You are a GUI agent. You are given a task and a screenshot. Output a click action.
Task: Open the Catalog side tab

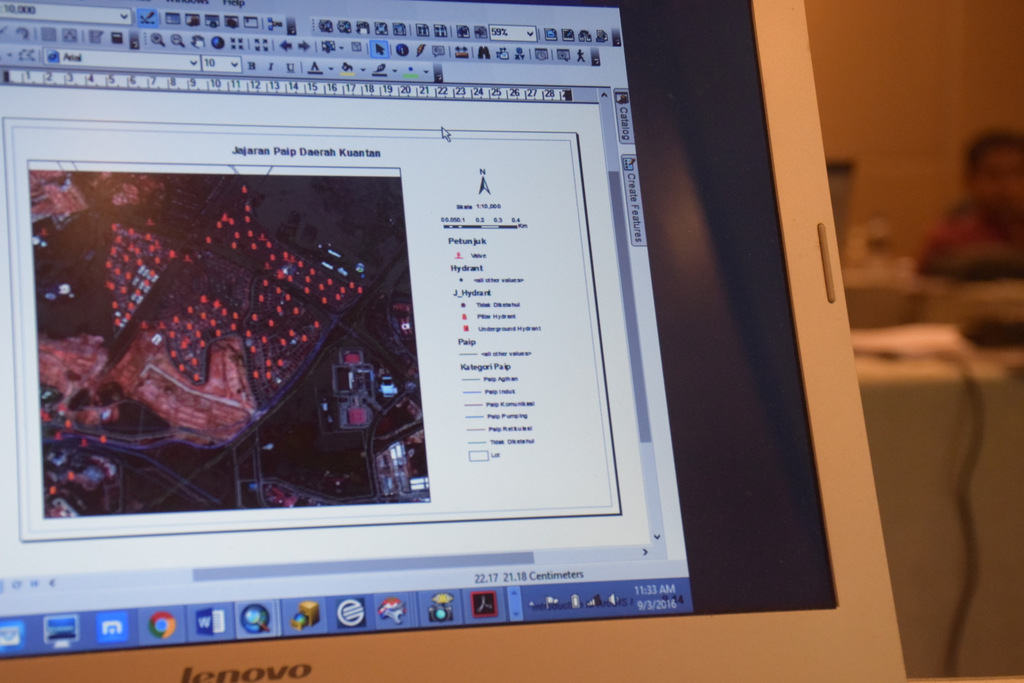click(623, 116)
